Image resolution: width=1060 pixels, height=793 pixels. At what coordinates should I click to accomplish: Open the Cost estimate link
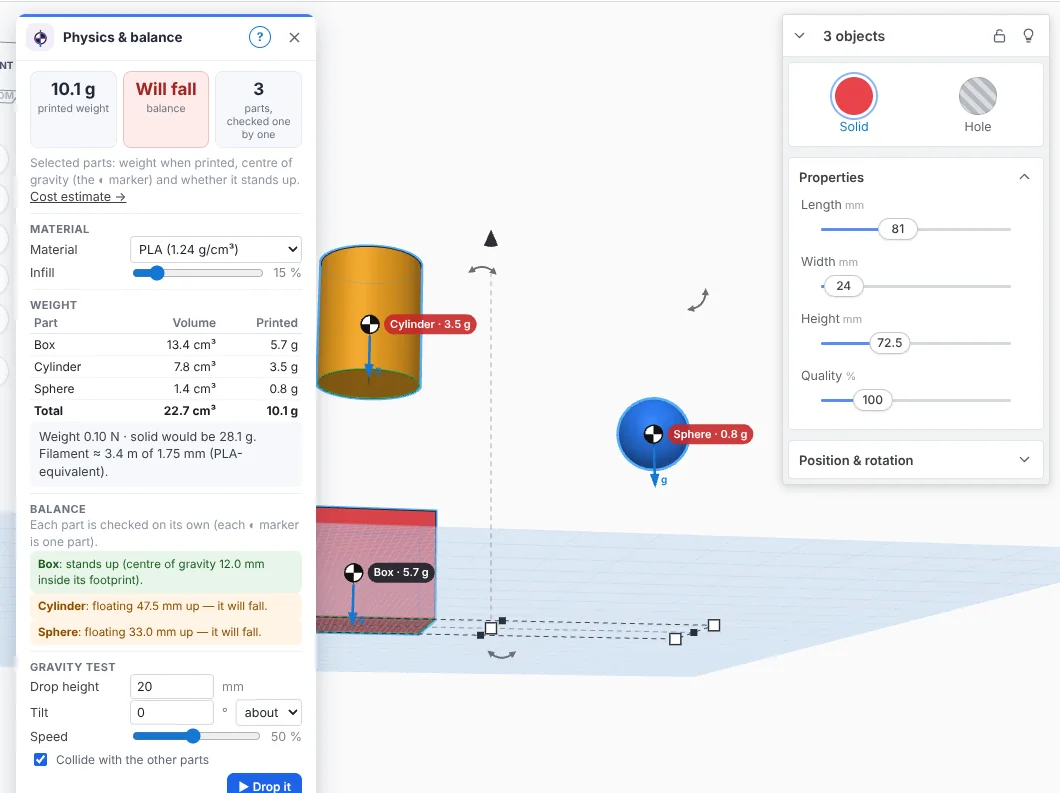[x=78, y=197]
